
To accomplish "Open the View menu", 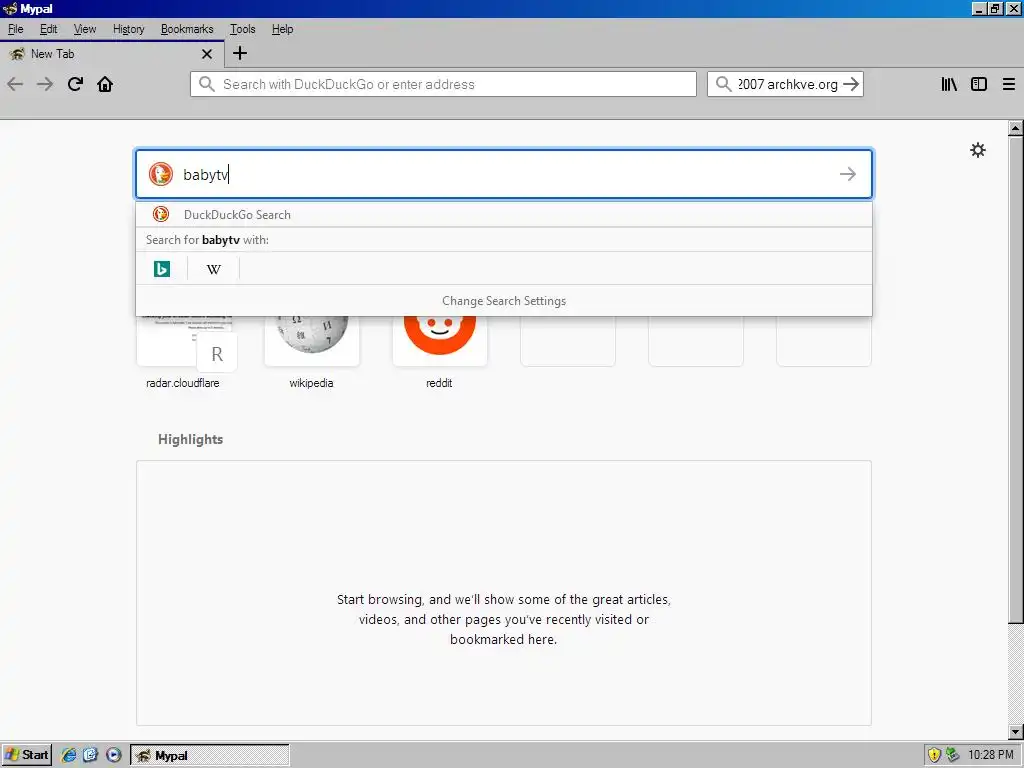I will click(85, 29).
